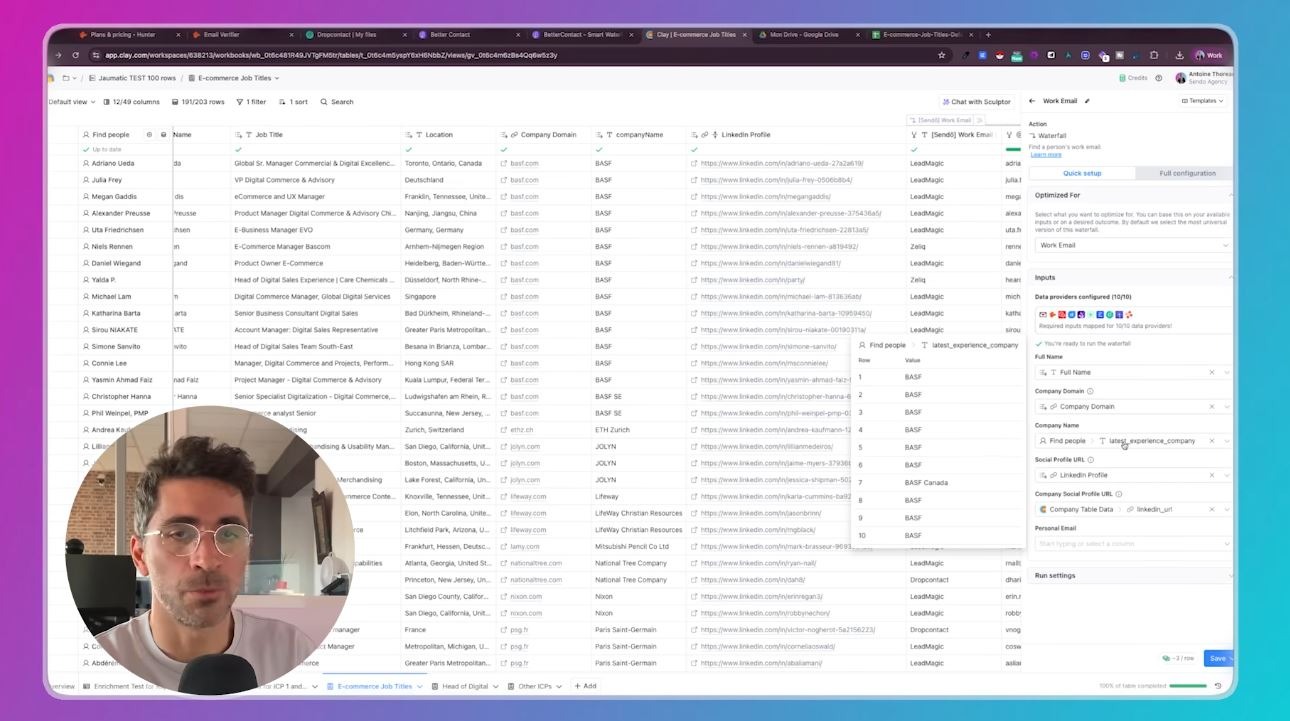The width and height of the screenshot is (1290, 721).
Task: Show info for Social Profile URL field
Action: coord(1090,460)
